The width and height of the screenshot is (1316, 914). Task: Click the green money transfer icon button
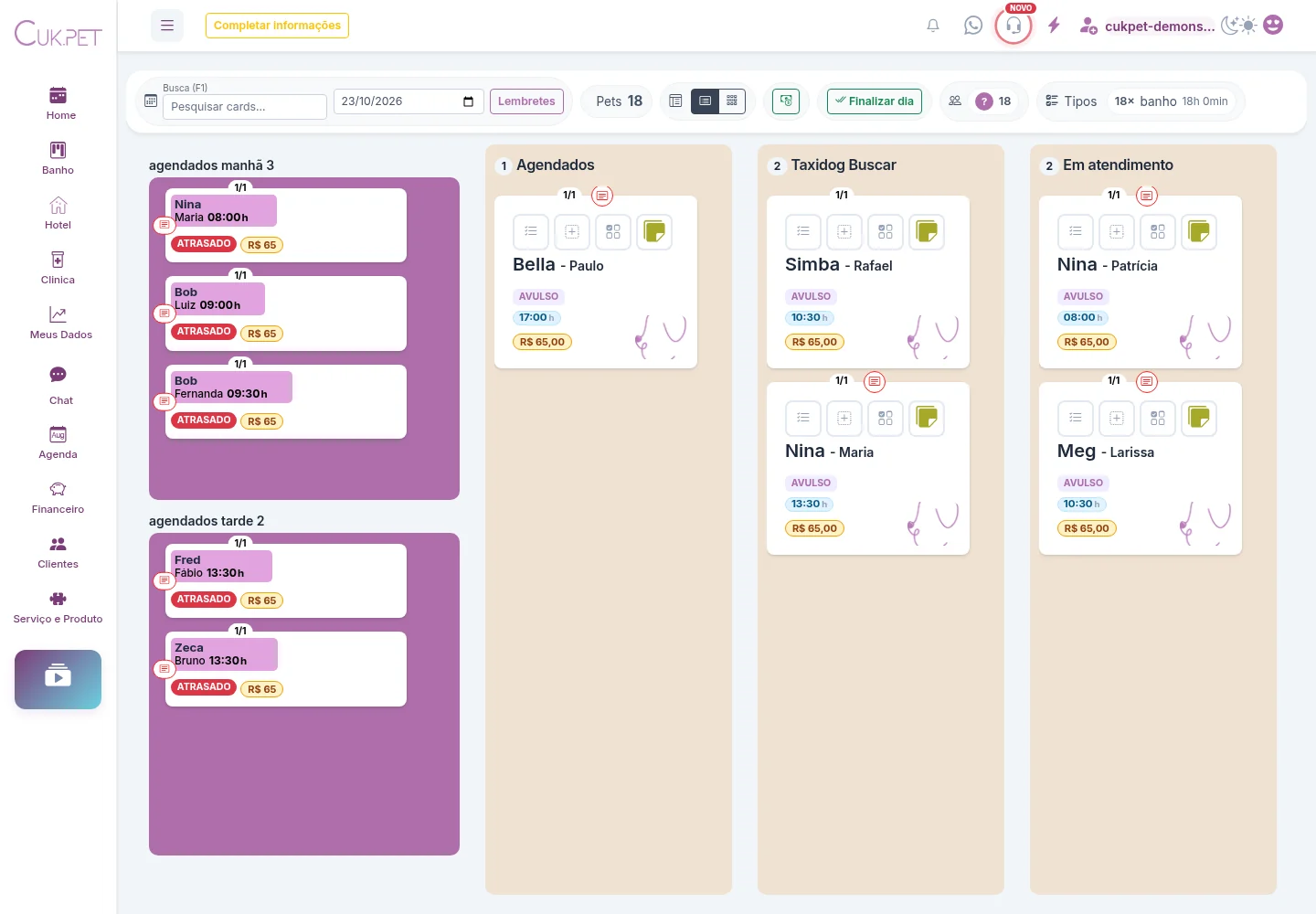786,101
